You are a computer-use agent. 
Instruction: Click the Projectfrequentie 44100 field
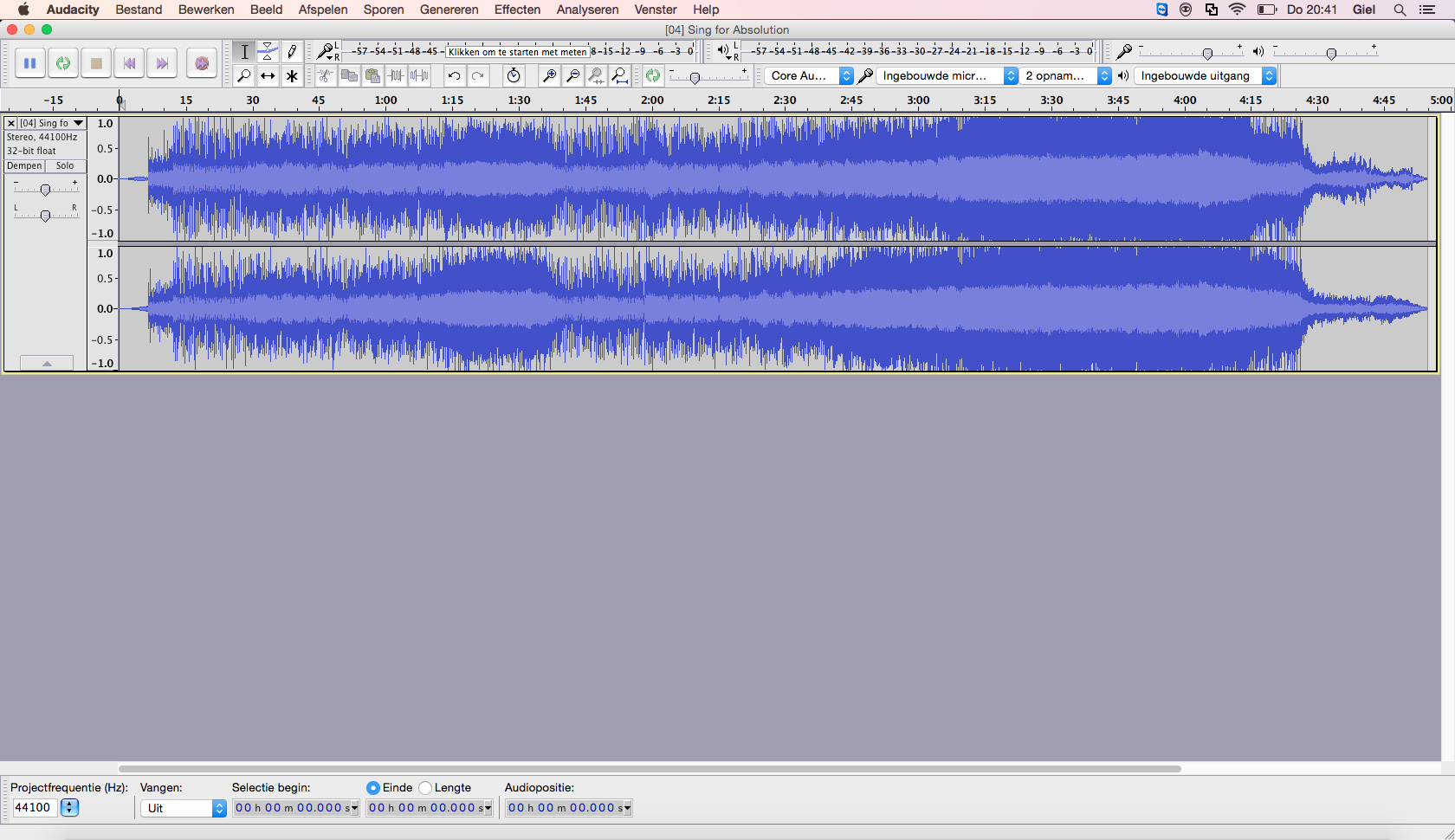[35, 808]
